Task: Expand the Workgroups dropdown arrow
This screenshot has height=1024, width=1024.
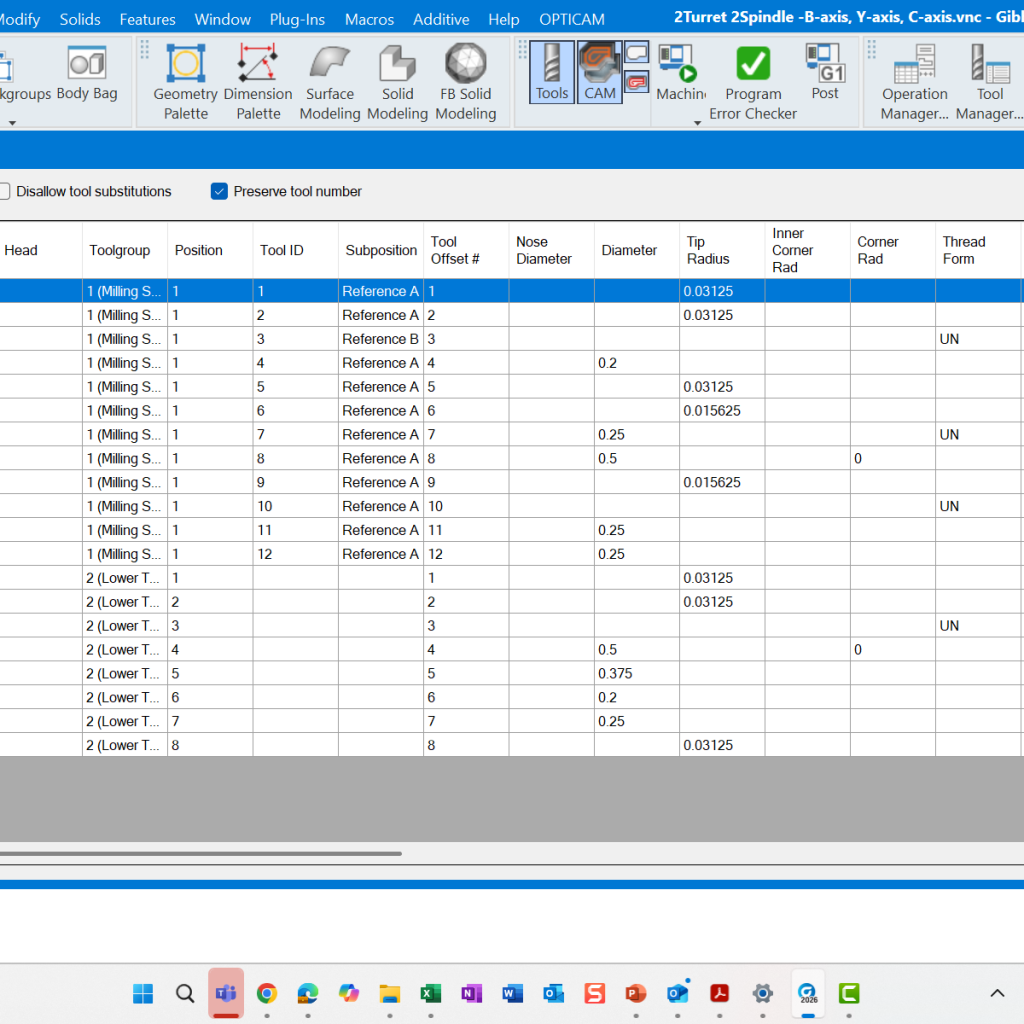Action: pyautogui.click(x=12, y=123)
